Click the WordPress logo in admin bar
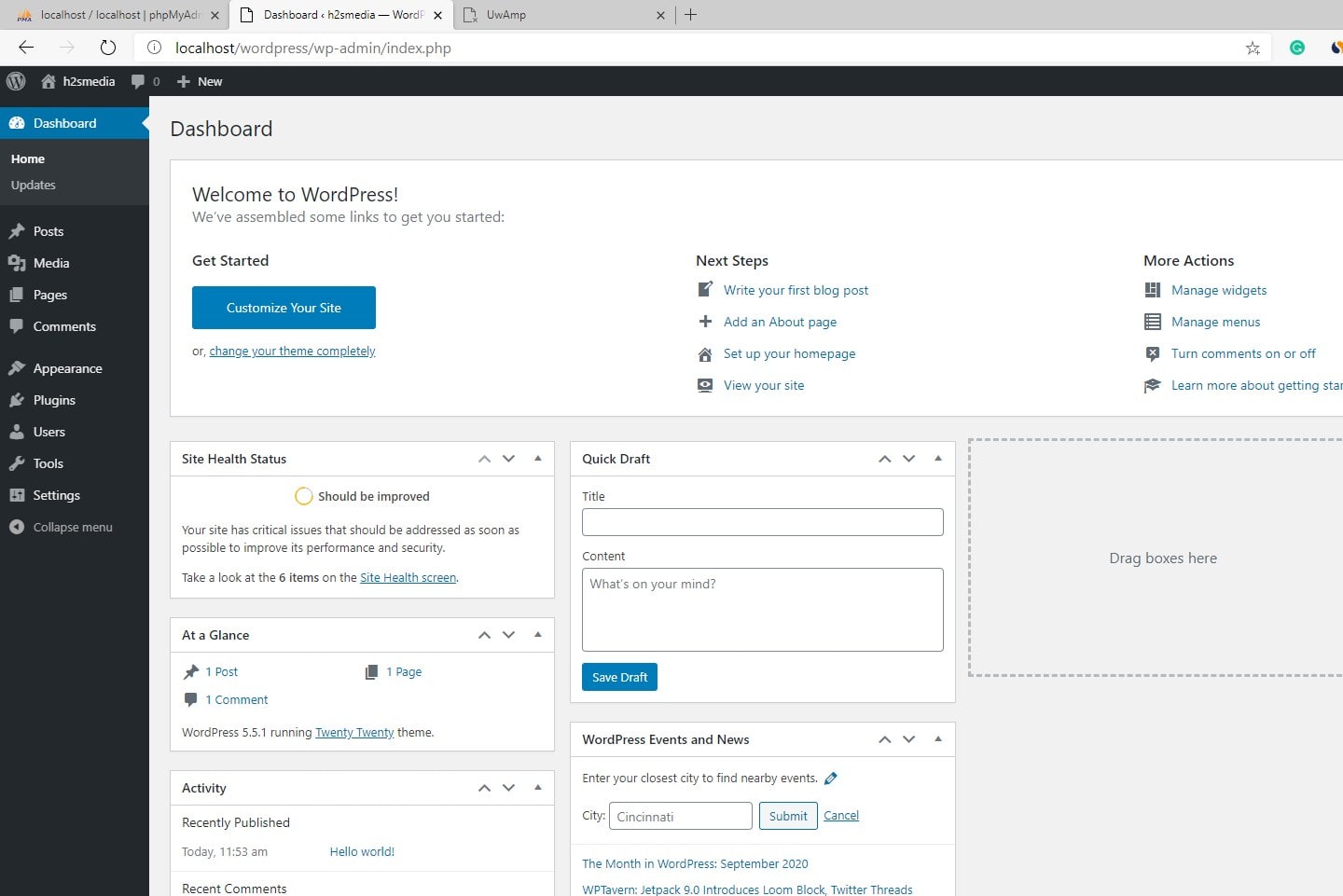1343x896 pixels. pos(16,81)
